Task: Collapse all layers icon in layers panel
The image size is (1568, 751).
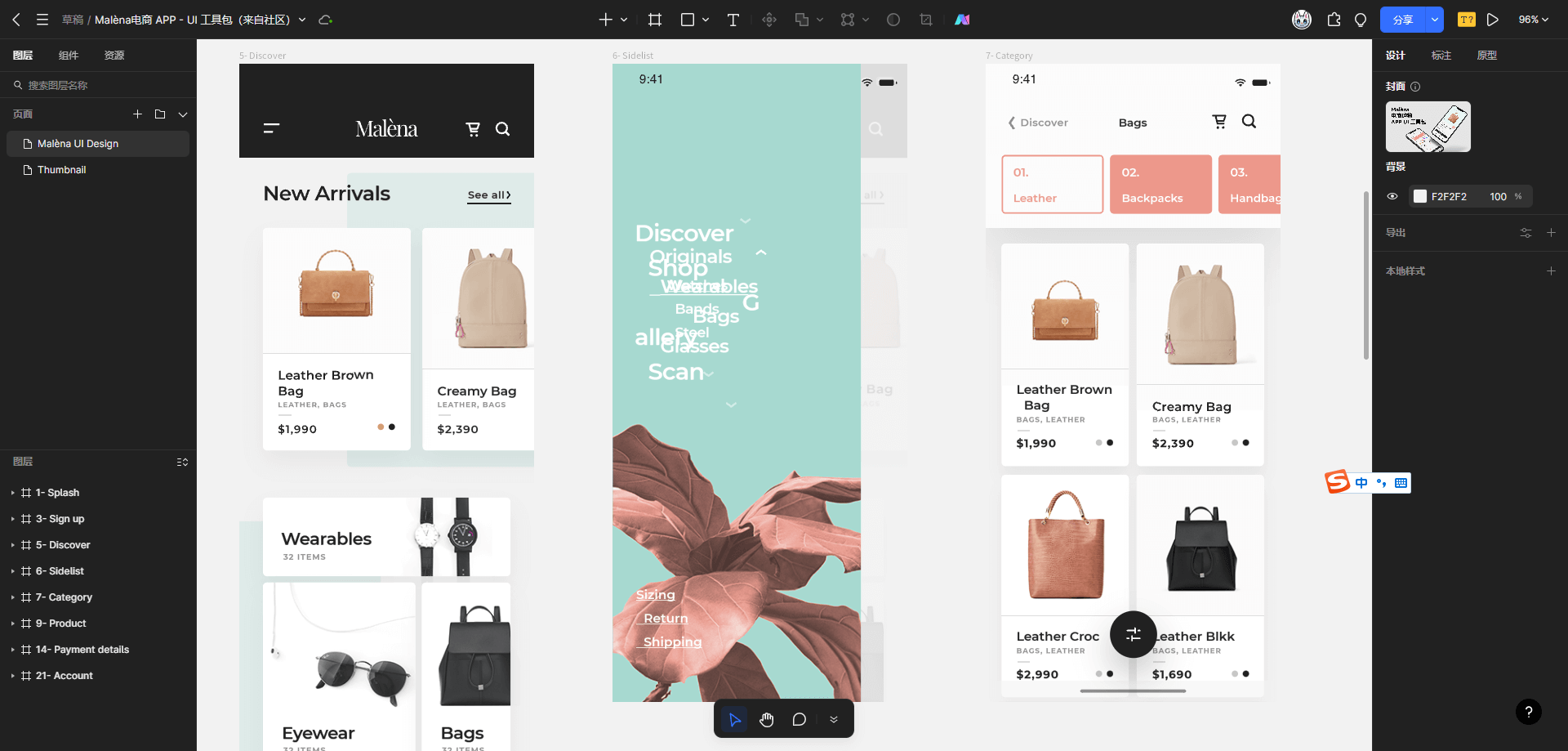Action: pyautogui.click(x=182, y=463)
